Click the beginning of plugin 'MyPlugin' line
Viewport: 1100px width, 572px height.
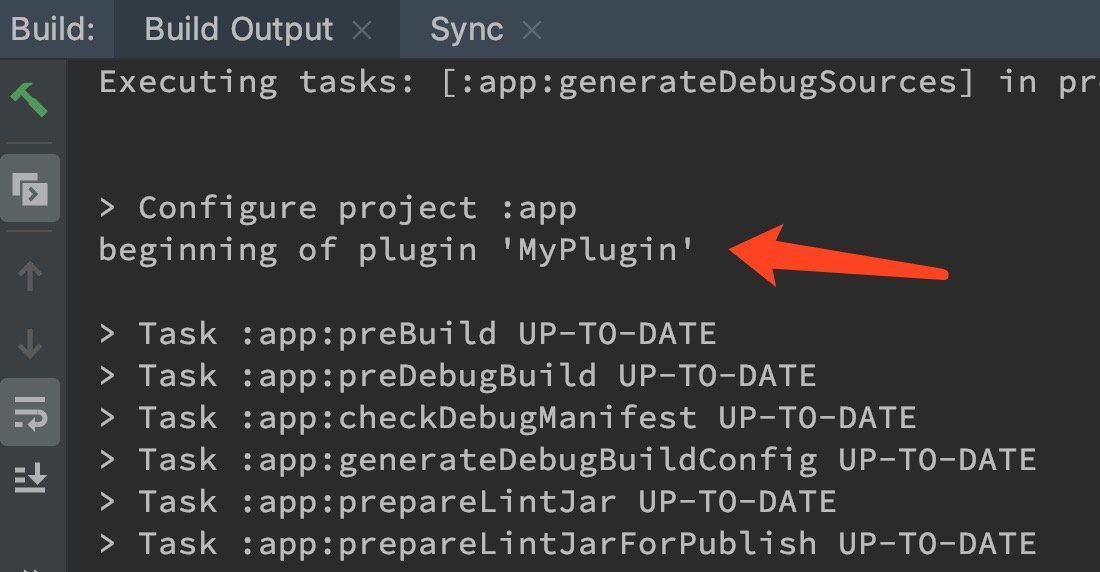(396, 251)
